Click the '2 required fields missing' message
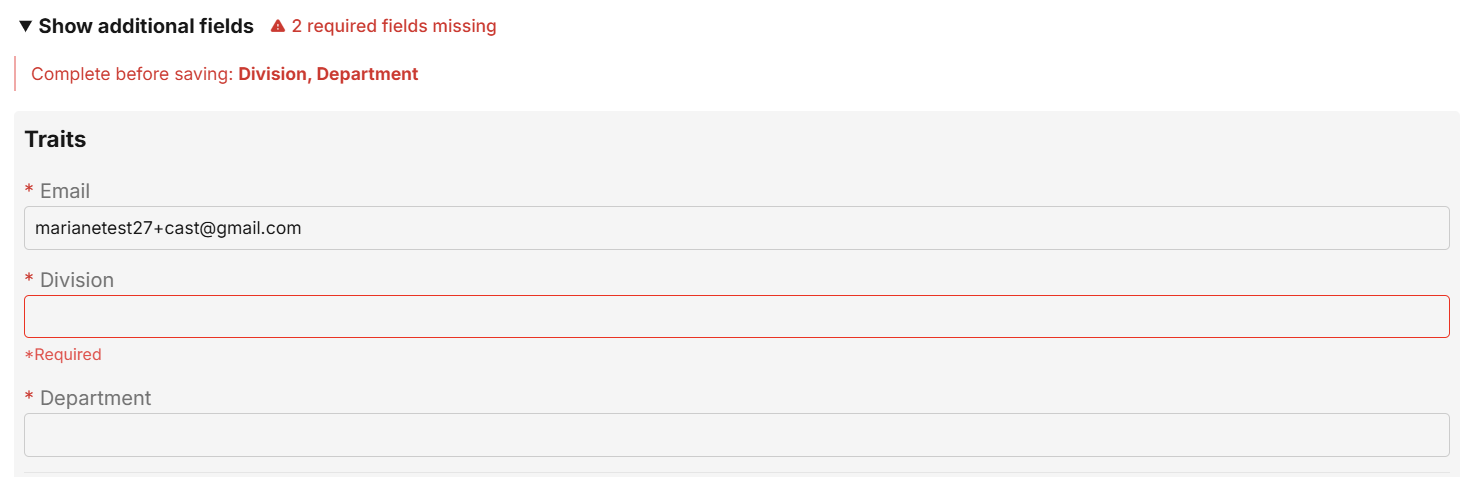1472x477 pixels. 393,26
